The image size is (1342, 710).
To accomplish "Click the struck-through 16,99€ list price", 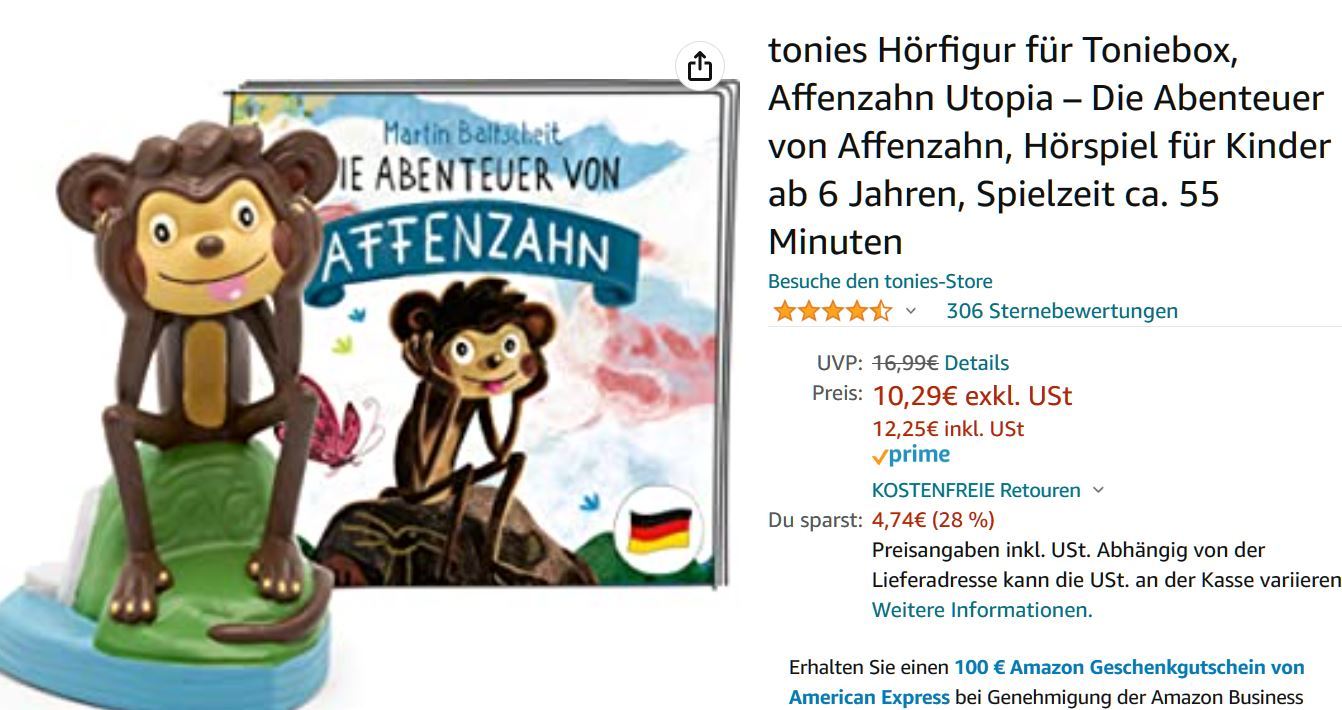I will [x=905, y=363].
